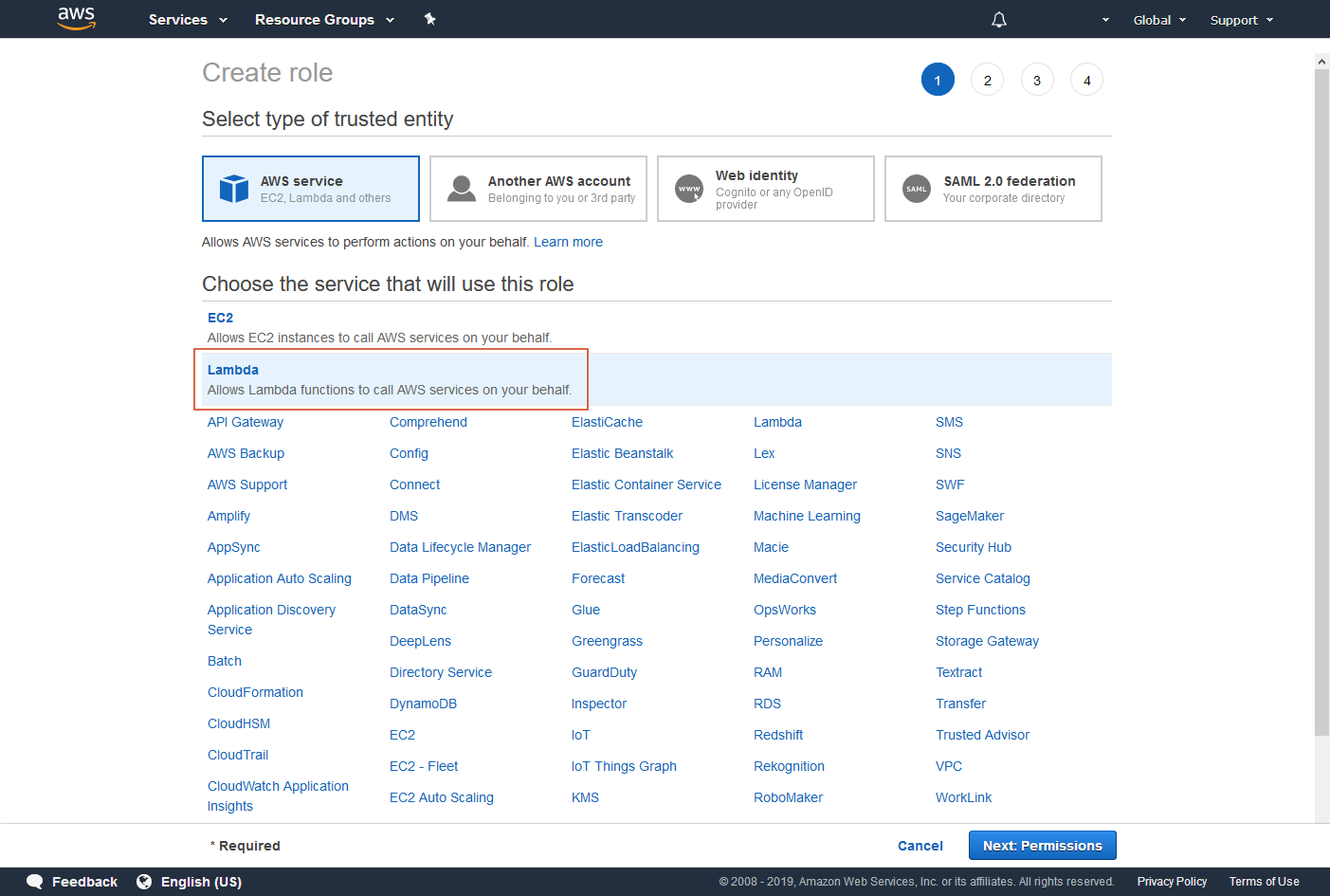Select EC2 Auto Scaling service
1330x896 pixels.
pyautogui.click(x=442, y=797)
